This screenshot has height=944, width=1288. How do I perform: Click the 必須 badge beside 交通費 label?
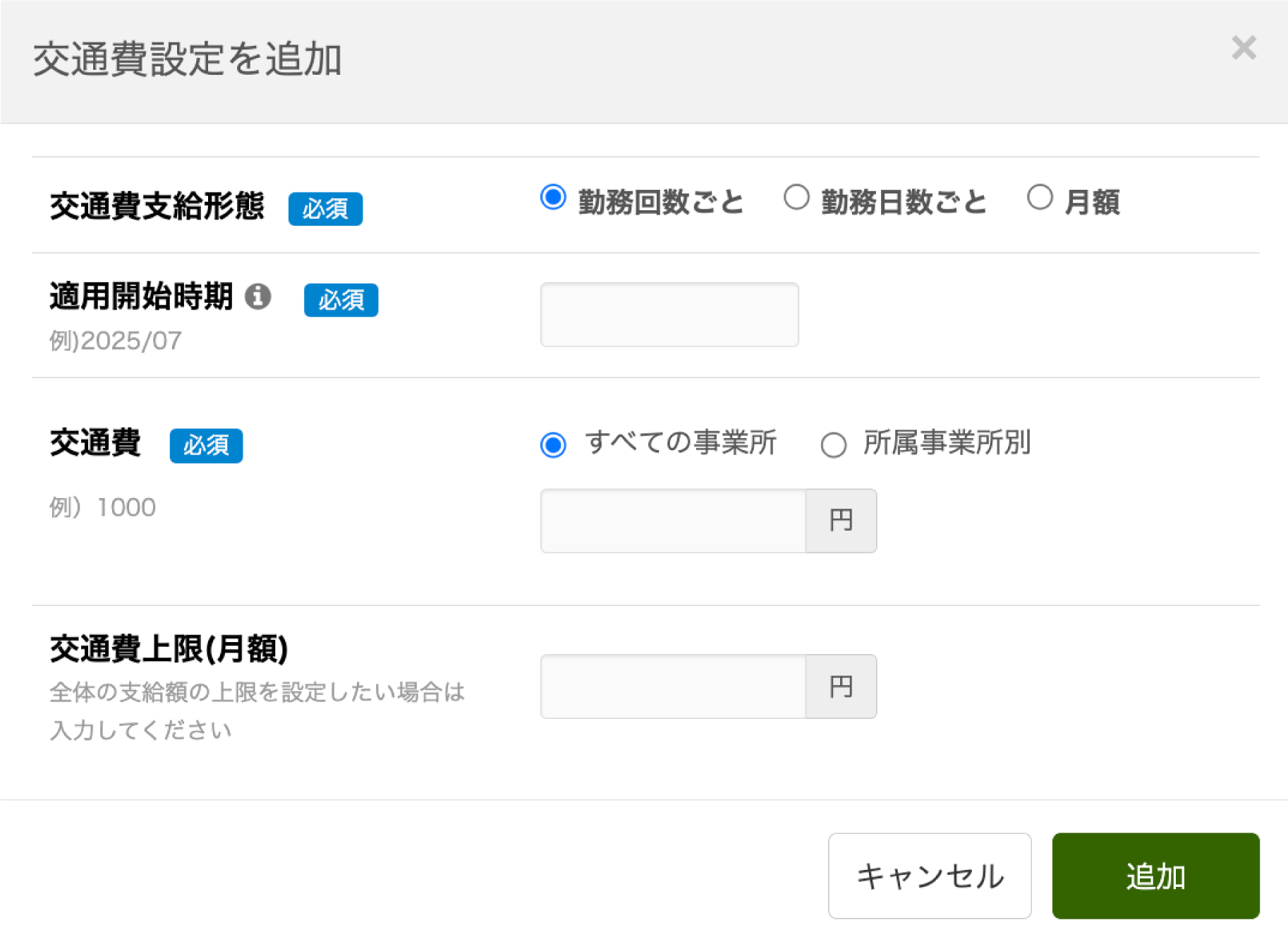[206, 445]
